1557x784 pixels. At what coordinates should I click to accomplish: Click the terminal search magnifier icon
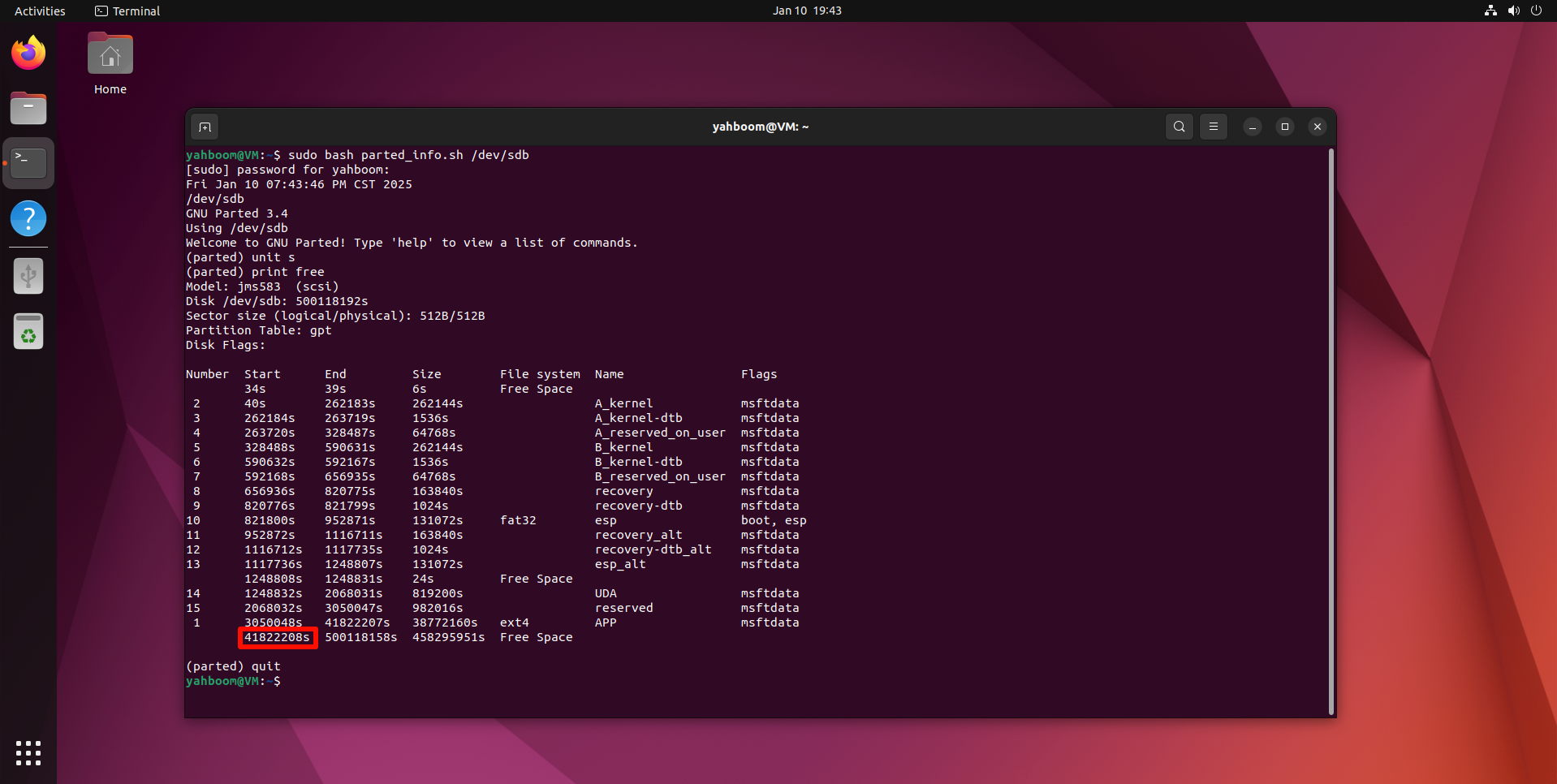click(x=1179, y=127)
